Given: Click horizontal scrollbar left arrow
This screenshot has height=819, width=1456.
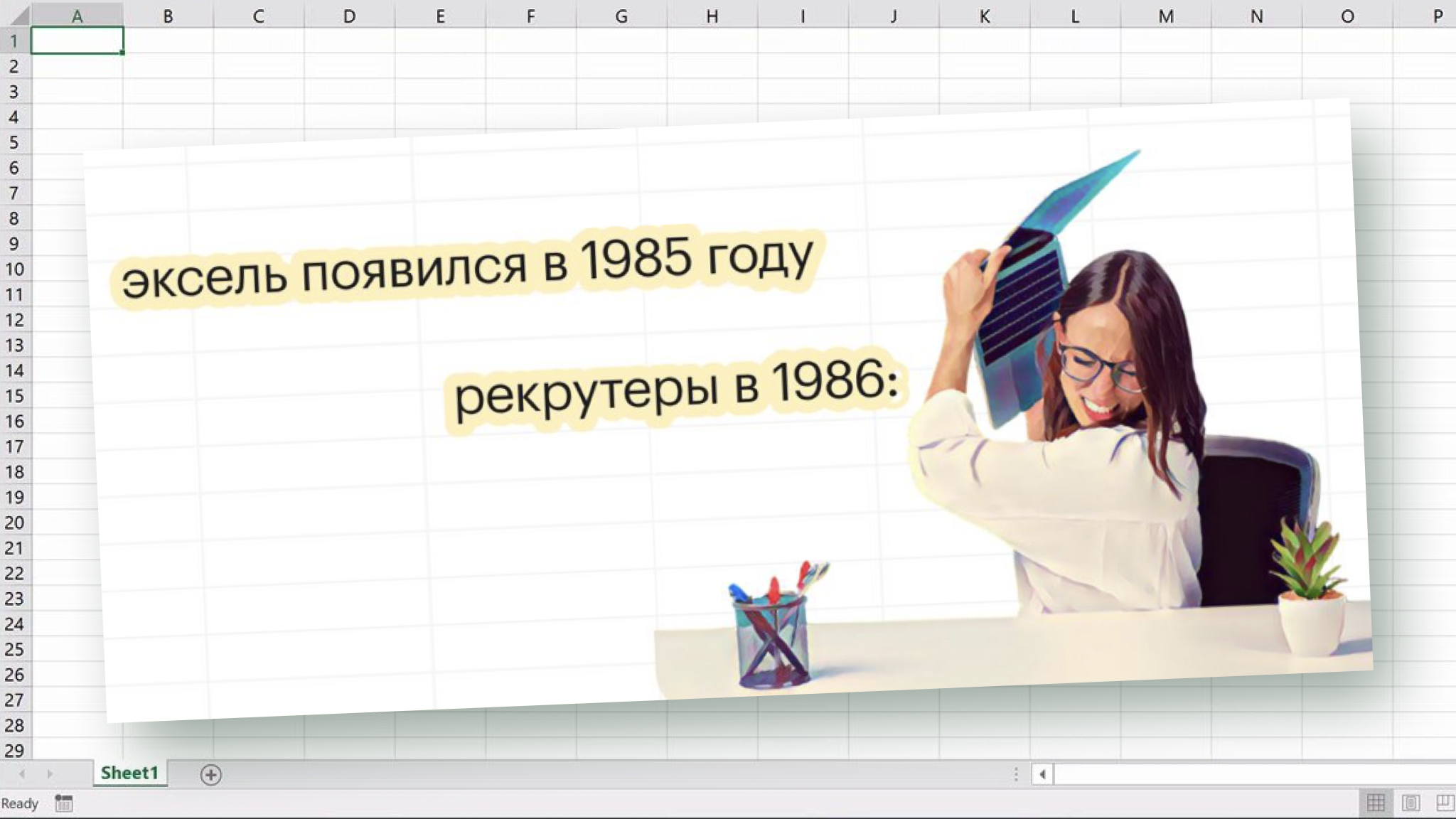Looking at the screenshot, I should pos(1042,774).
